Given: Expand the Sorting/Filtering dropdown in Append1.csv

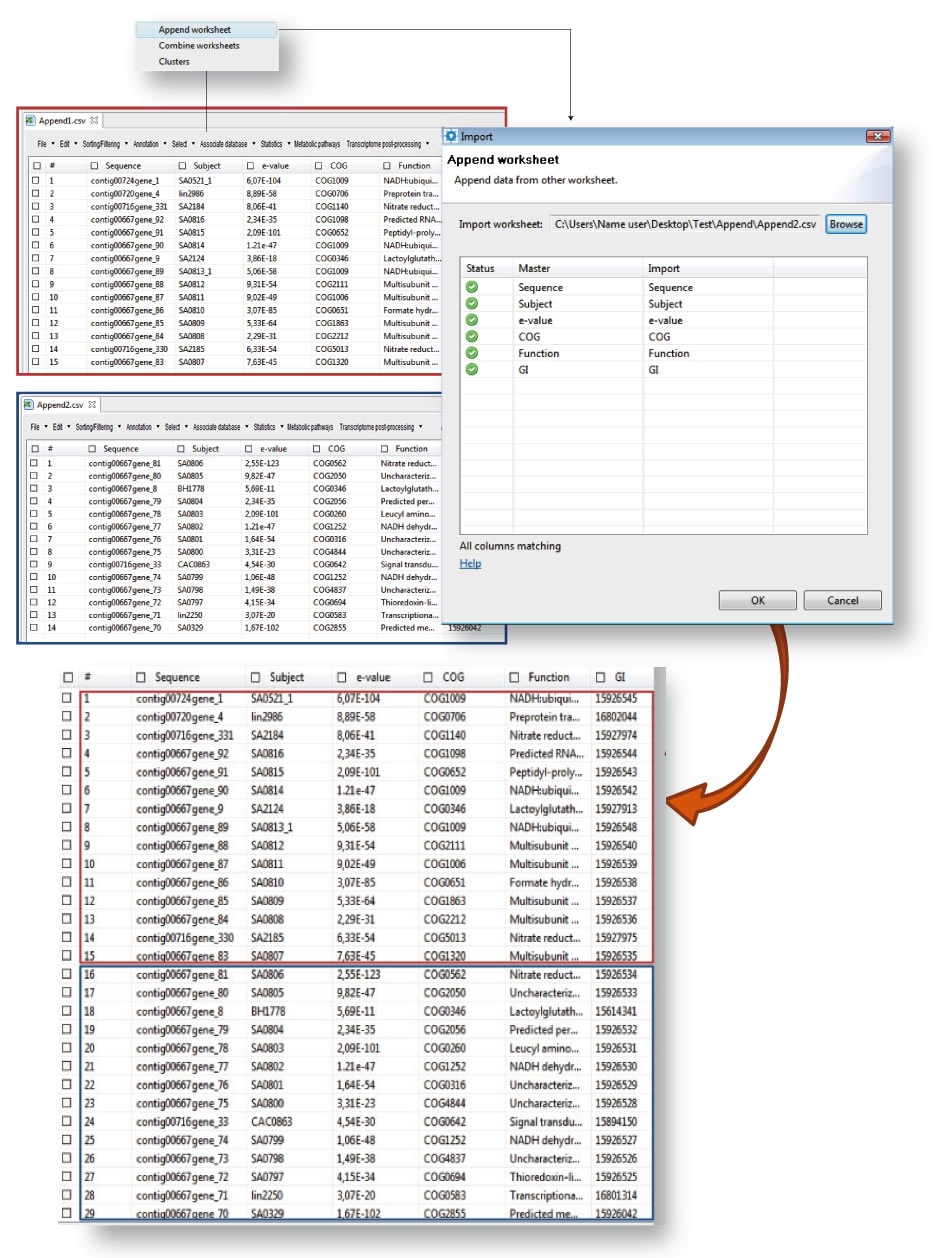Looking at the screenshot, I should pos(103,143).
